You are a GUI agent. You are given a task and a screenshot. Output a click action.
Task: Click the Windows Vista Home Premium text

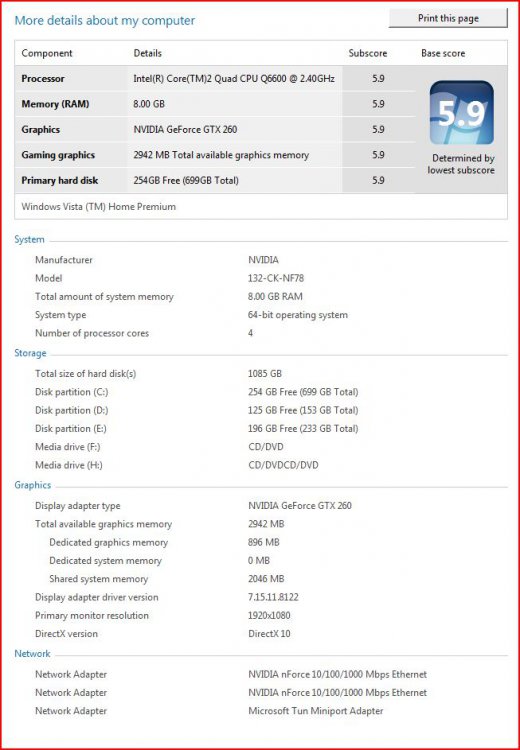[x=99, y=207]
